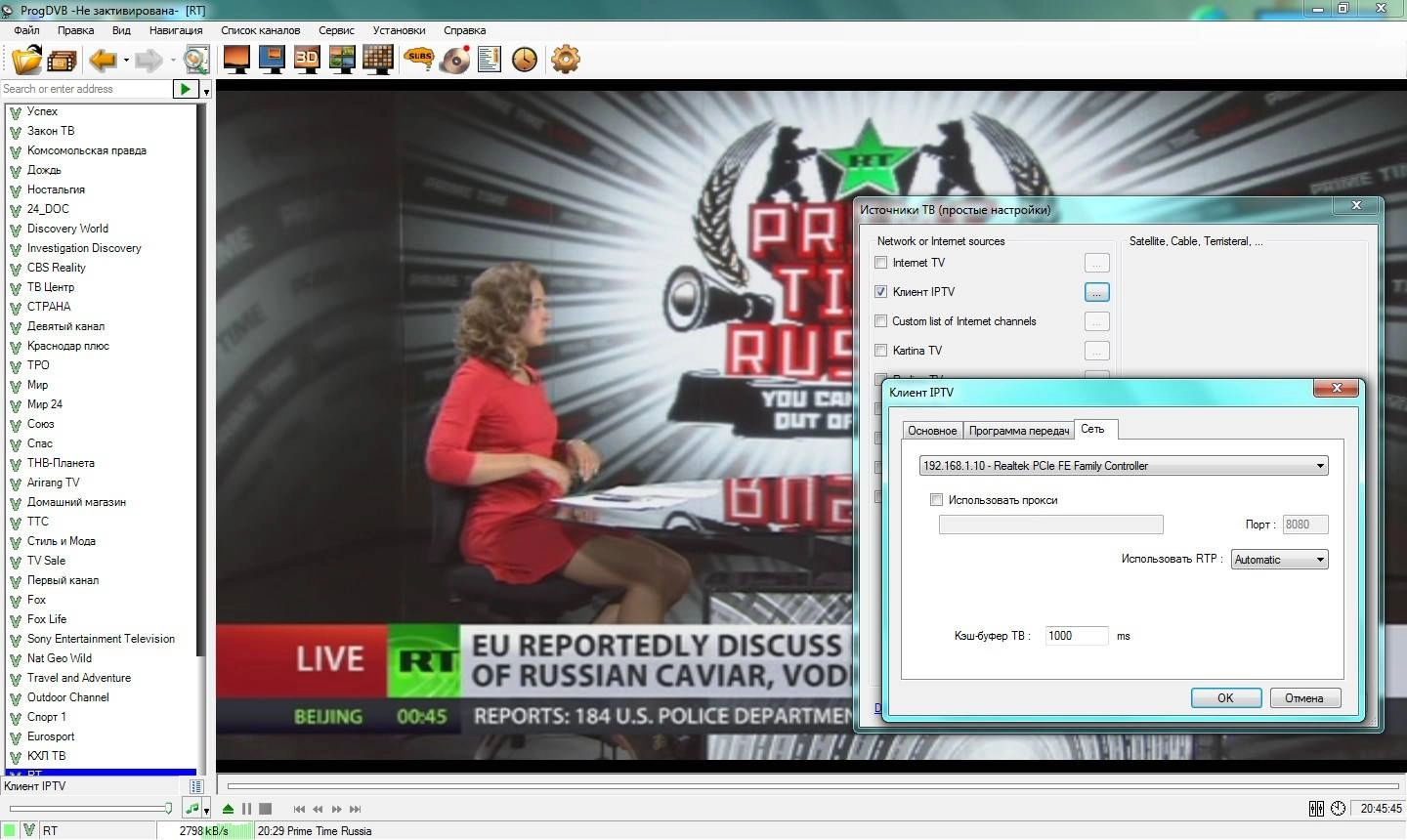The width and height of the screenshot is (1407, 840).
Task: Switch to the full-screen monitor icon
Action: pyautogui.click(x=236, y=60)
